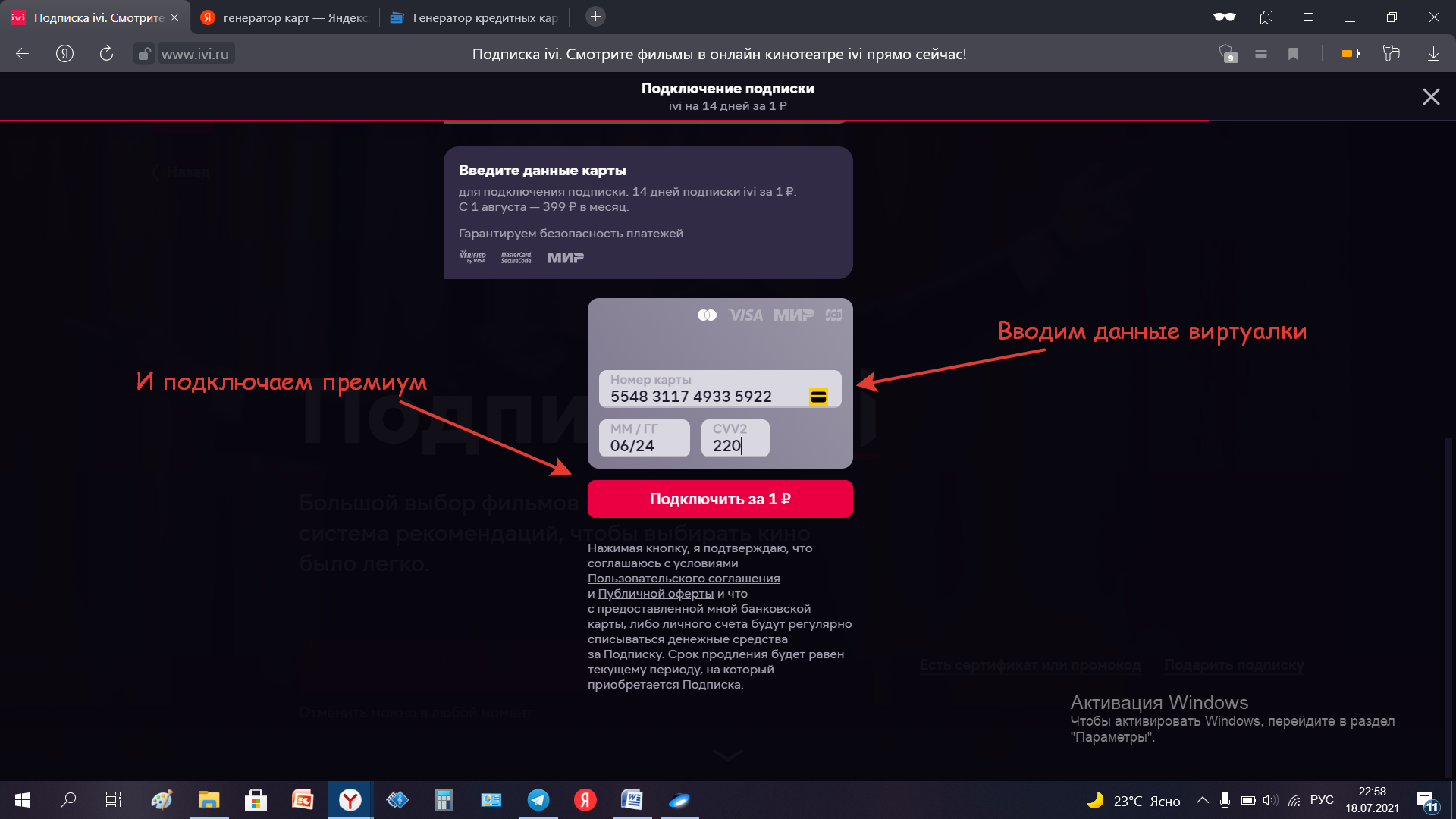This screenshot has height=819, width=1456.
Task: Click the down chevron at page bottom
Action: pyautogui.click(x=727, y=755)
